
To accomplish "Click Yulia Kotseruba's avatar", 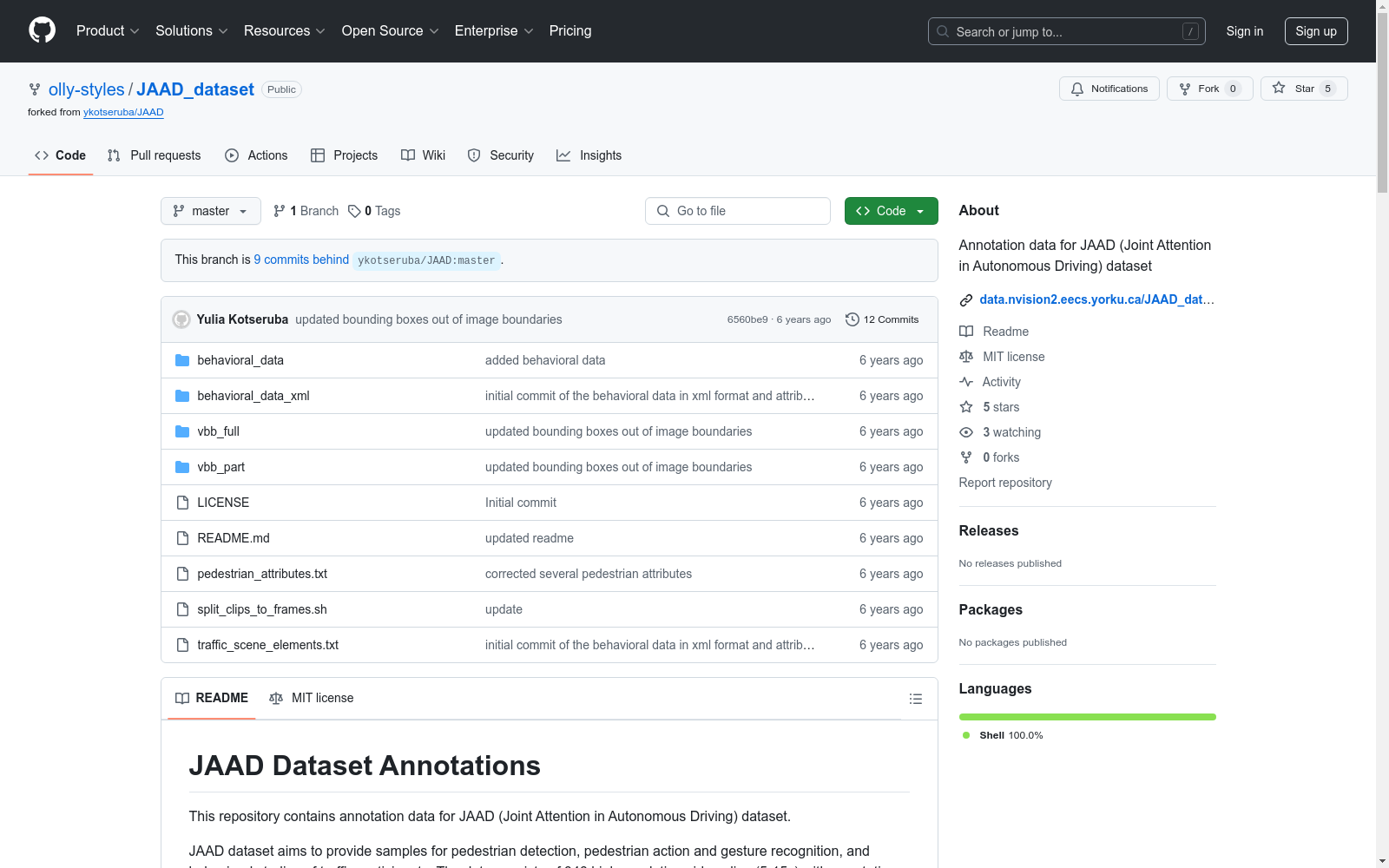I will tap(181, 319).
